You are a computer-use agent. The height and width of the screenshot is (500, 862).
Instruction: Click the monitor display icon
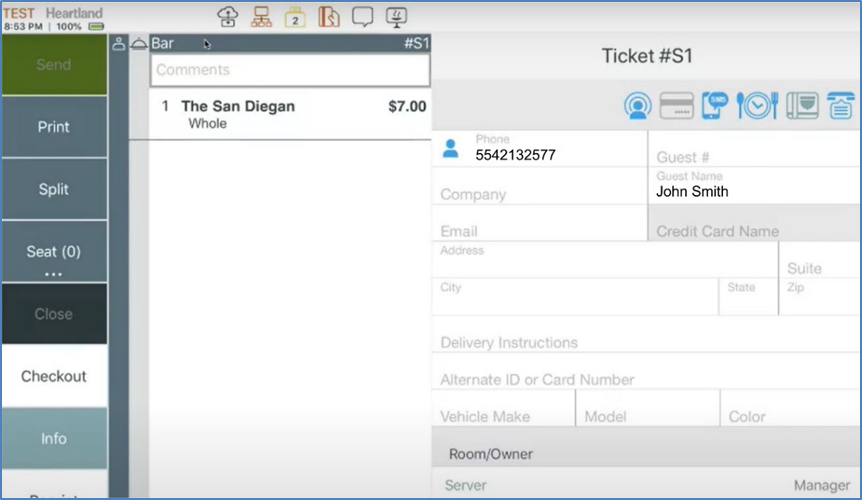coord(396,17)
